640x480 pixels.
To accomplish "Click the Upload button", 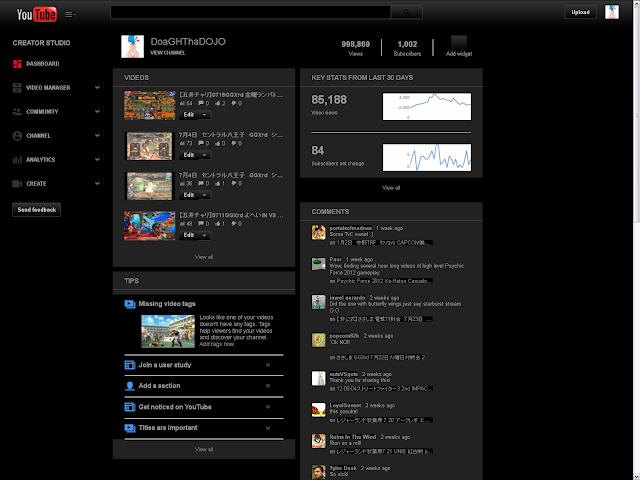I will tap(580, 12).
